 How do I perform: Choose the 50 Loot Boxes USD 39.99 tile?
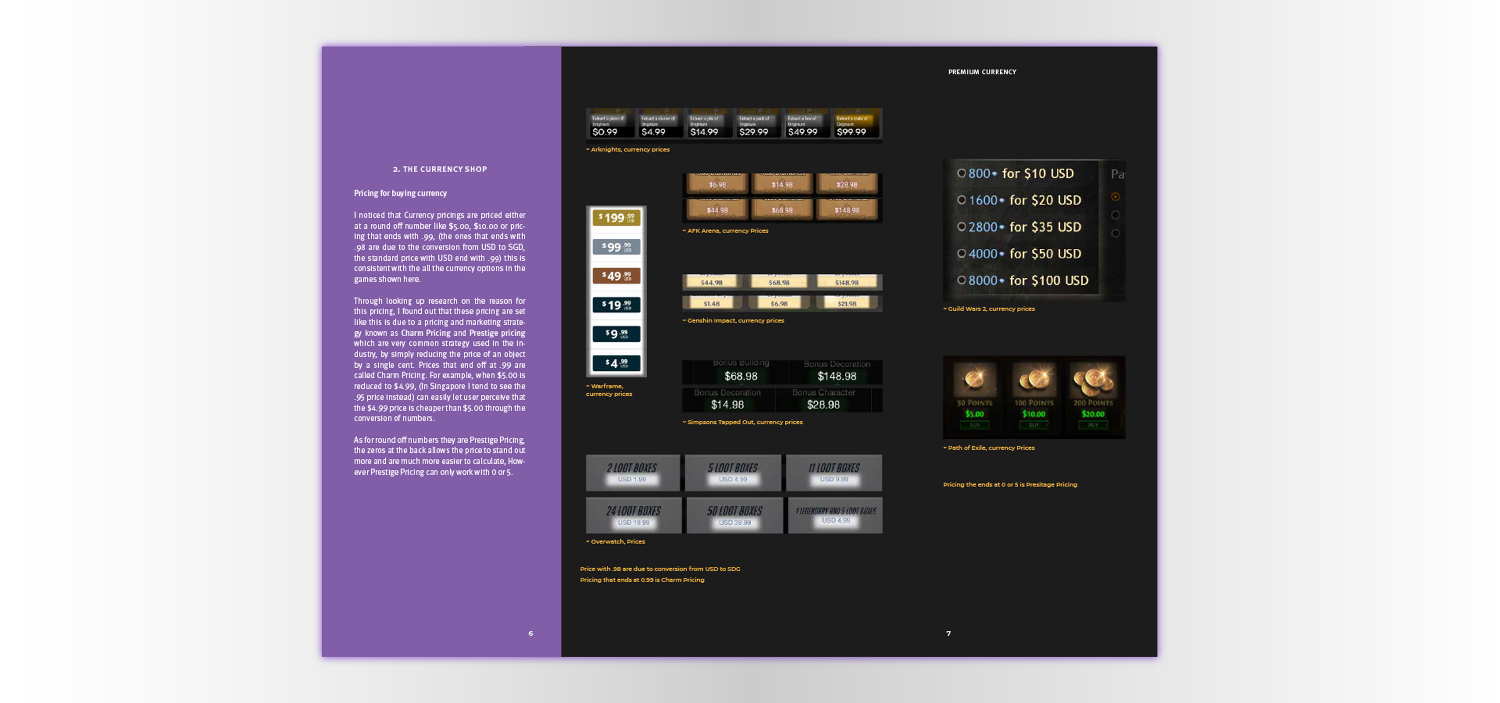pyautogui.click(x=734, y=515)
